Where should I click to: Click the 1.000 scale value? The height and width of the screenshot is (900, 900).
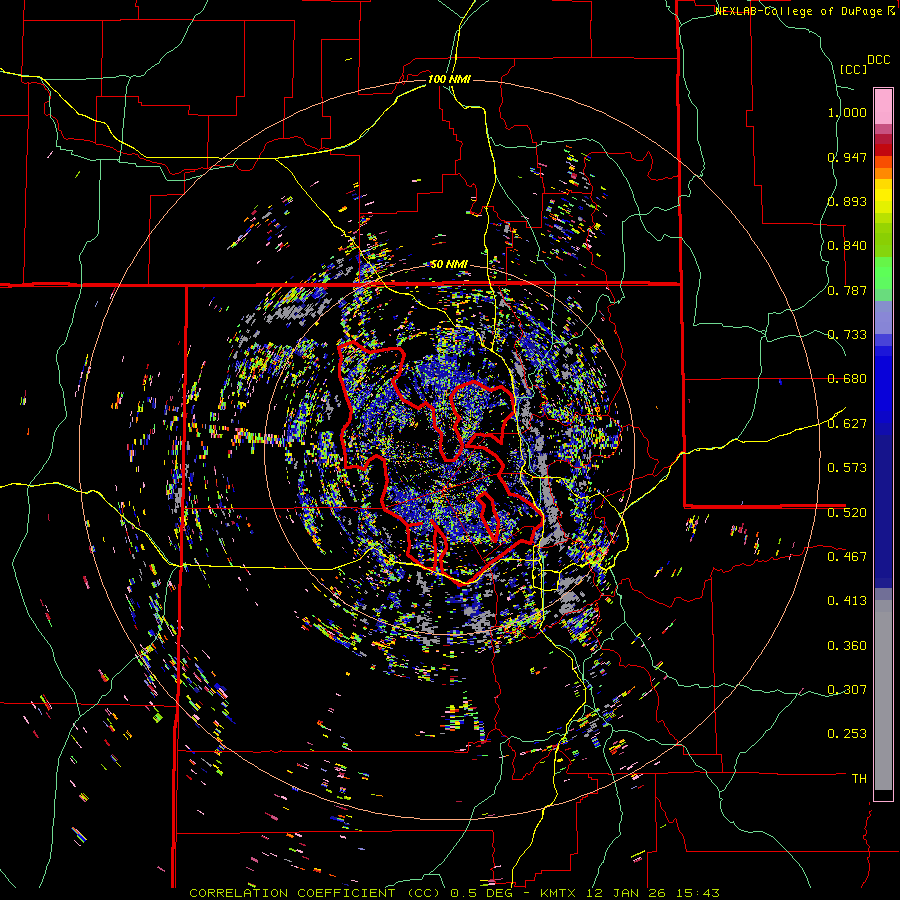[x=847, y=112]
